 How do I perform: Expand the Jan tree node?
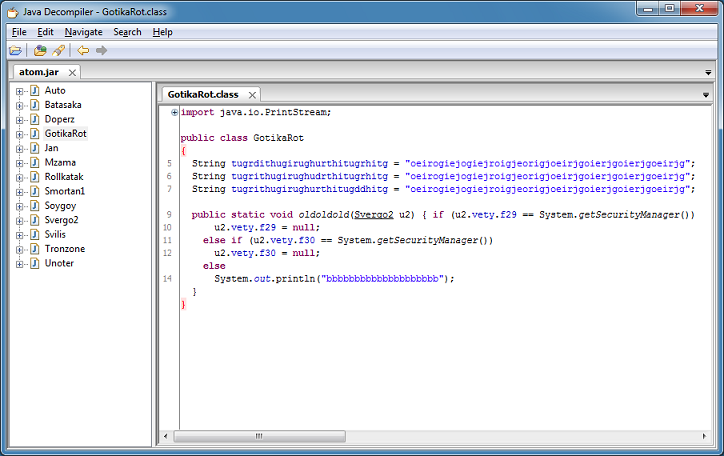click(x=19, y=149)
